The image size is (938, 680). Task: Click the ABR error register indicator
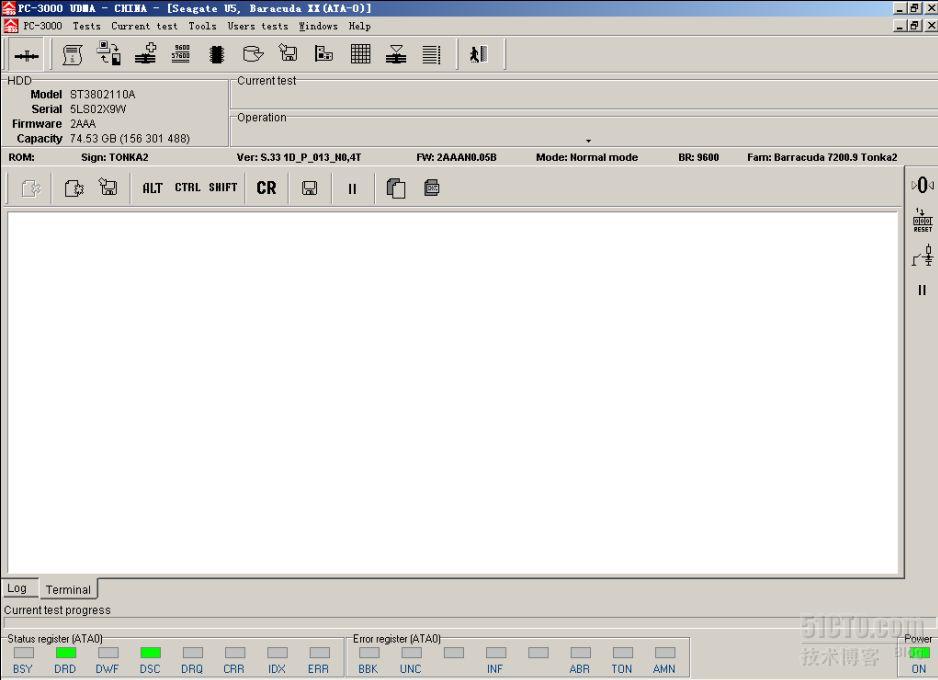580,652
